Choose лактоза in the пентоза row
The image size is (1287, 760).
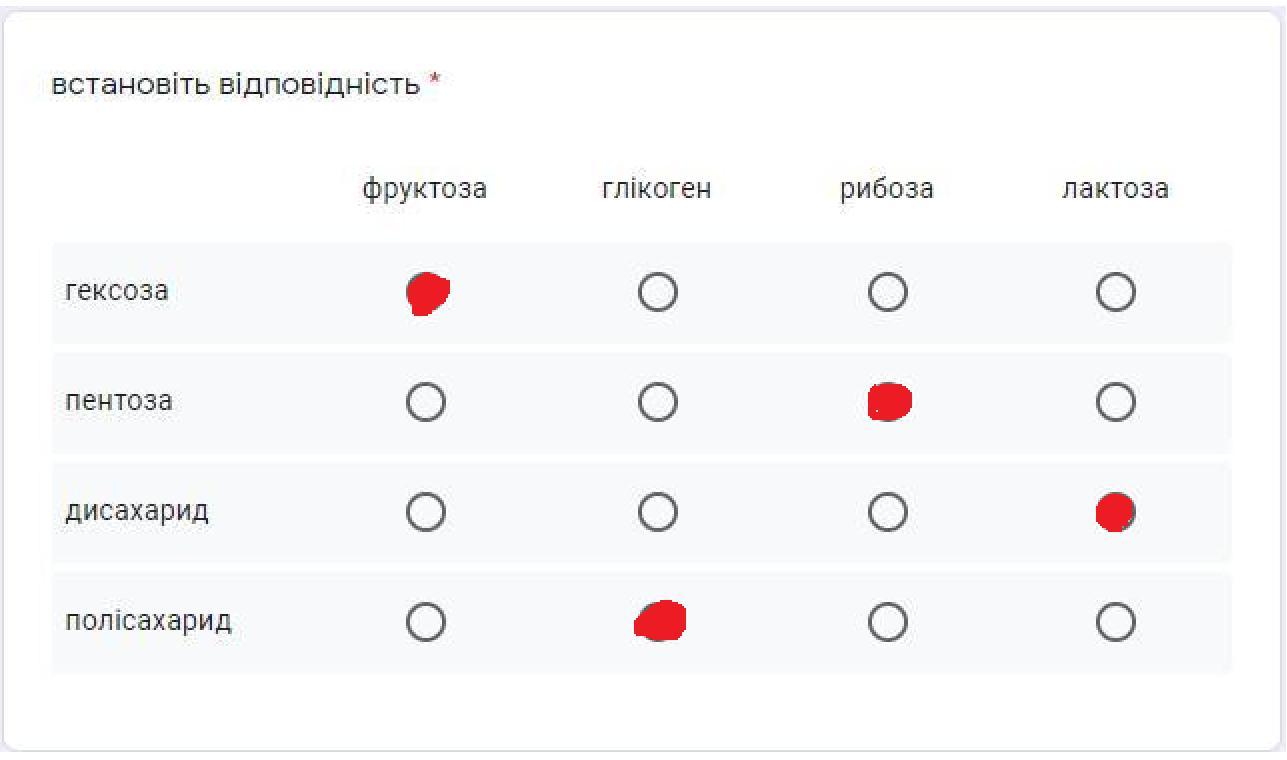(x=1116, y=403)
